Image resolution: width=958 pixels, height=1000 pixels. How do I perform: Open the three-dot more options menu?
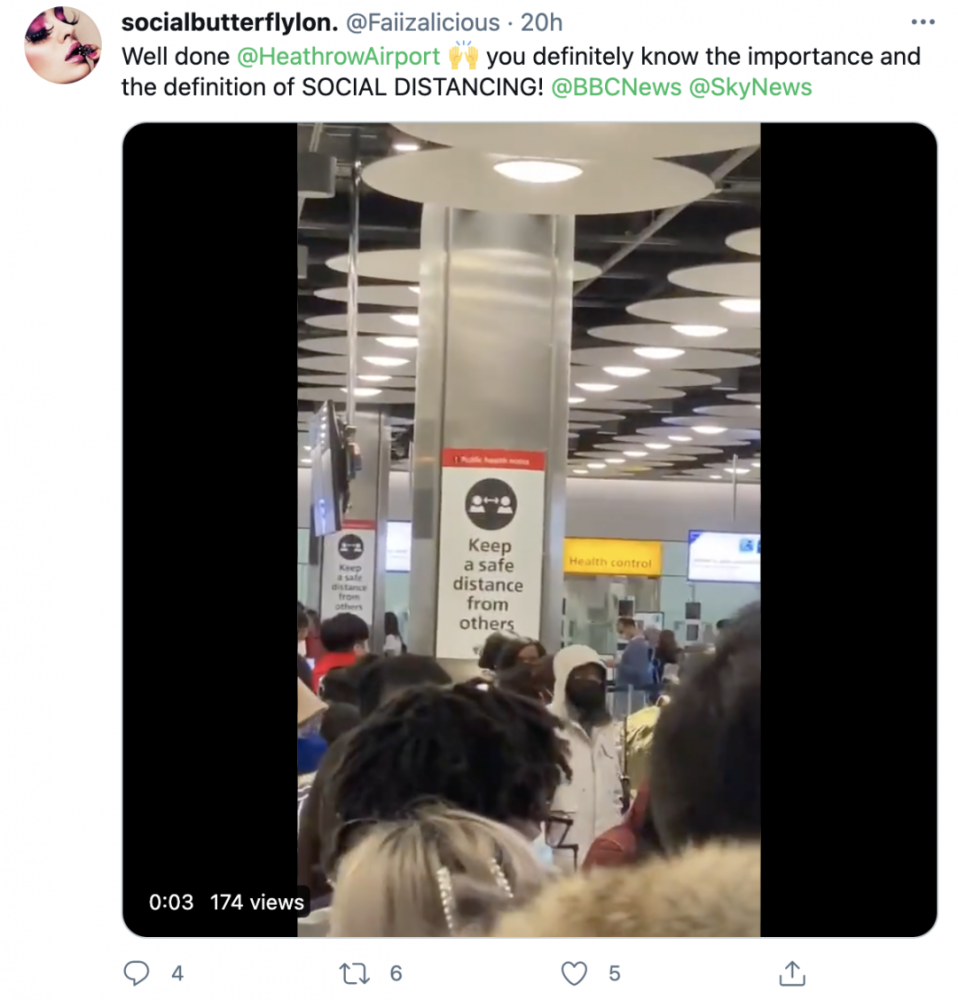click(923, 22)
